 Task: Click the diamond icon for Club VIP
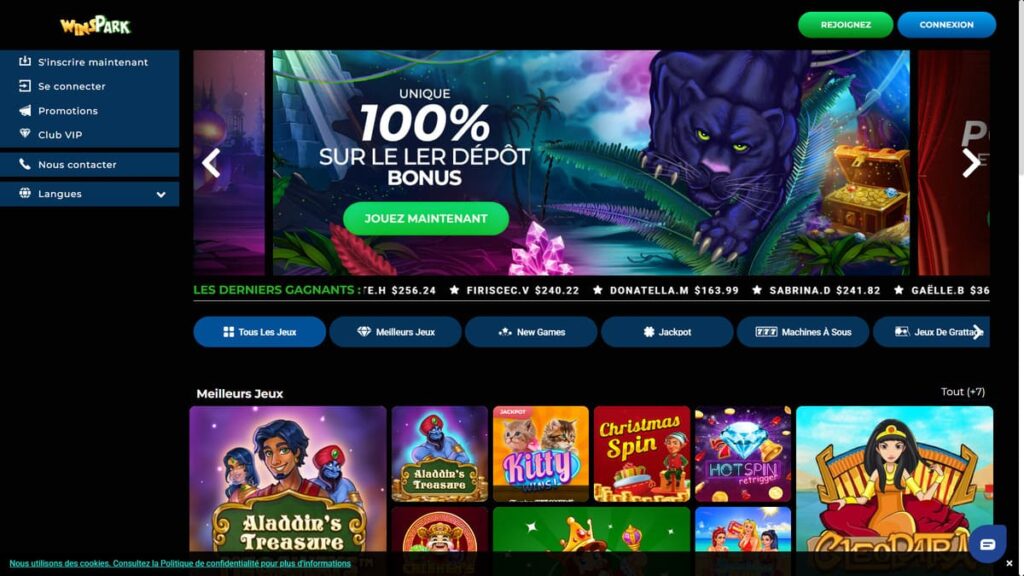coord(25,134)
